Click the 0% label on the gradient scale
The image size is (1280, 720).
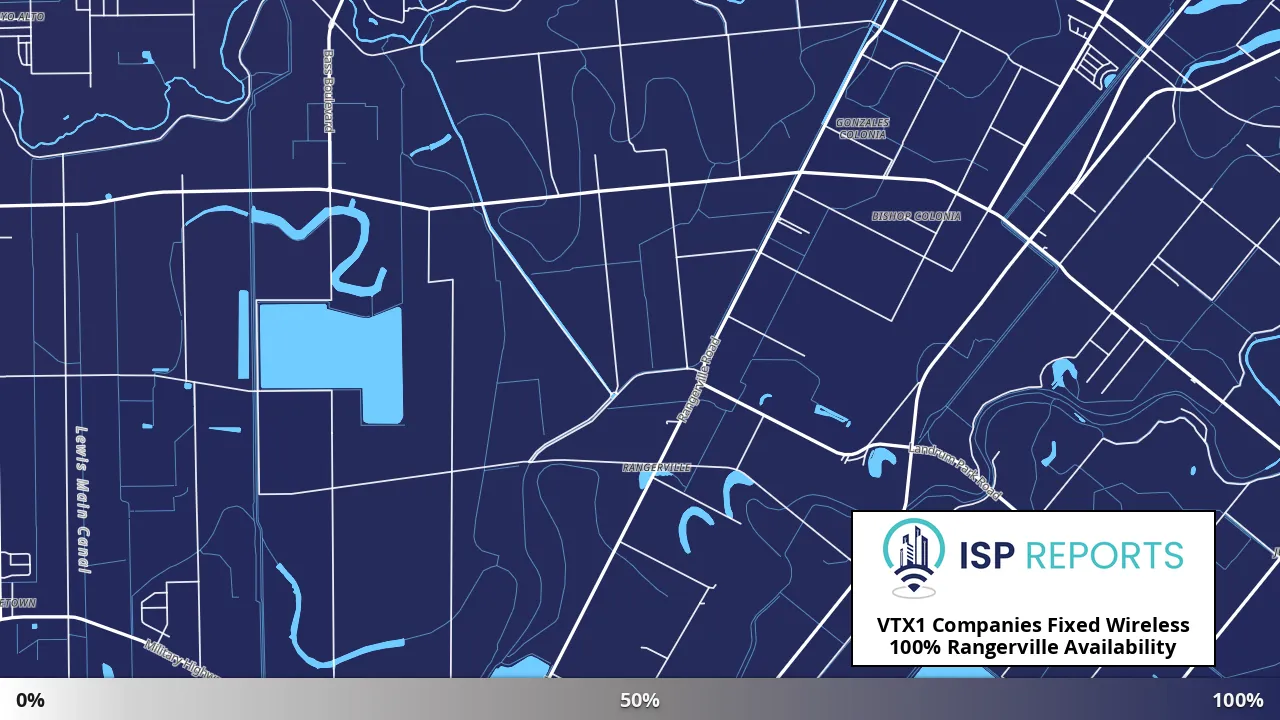point(30,700)
